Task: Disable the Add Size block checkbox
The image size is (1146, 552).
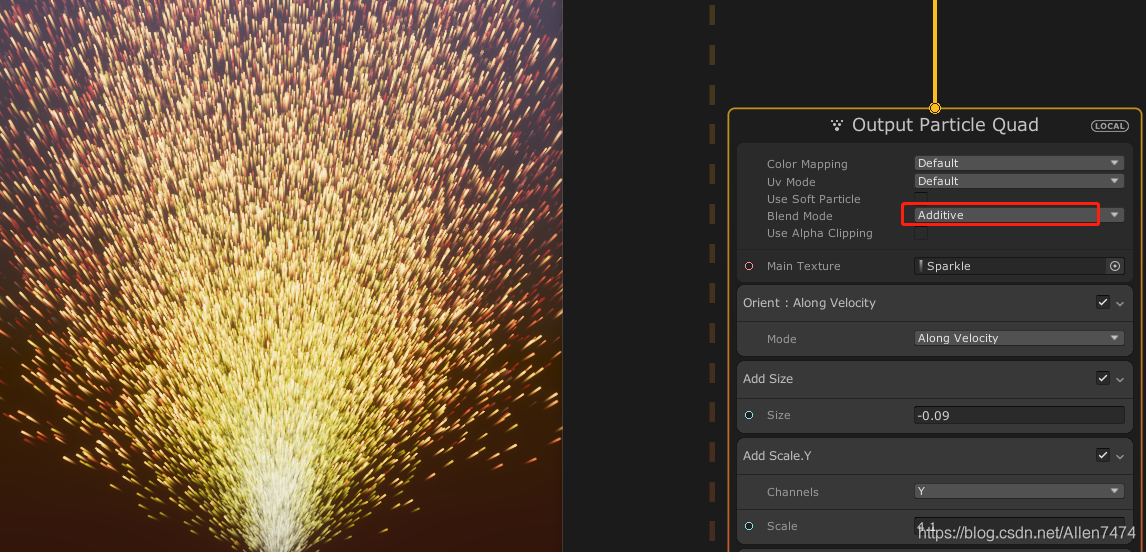Action: 1102,378
